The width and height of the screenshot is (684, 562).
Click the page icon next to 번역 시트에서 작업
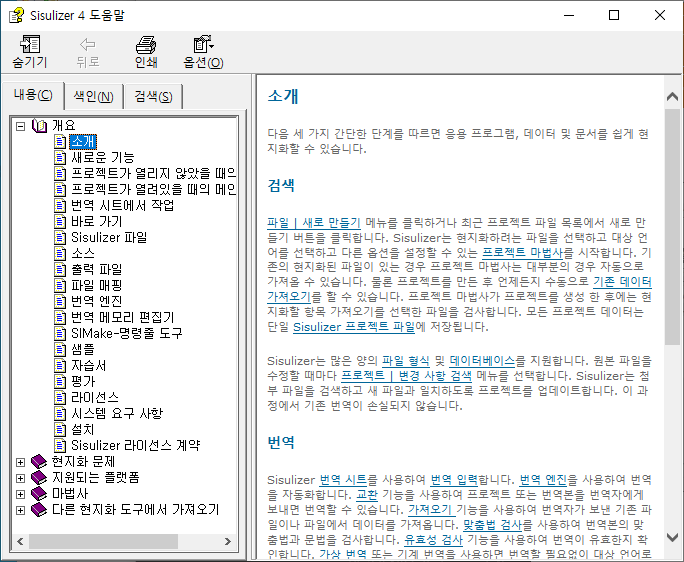click(60, 206)
